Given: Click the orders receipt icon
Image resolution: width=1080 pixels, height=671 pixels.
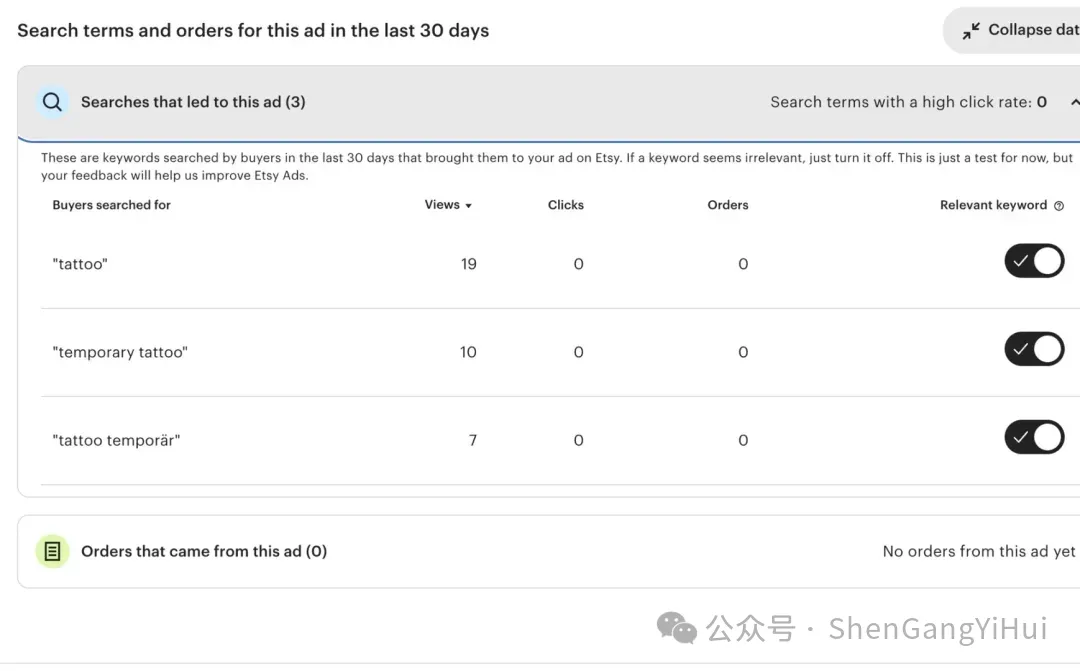Looking at the screenshot, I should point(53,551).
